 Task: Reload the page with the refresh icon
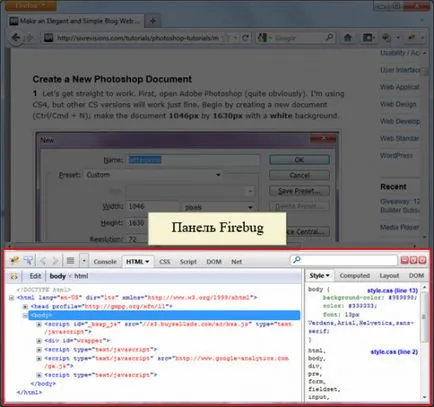[x=245, y=38]
